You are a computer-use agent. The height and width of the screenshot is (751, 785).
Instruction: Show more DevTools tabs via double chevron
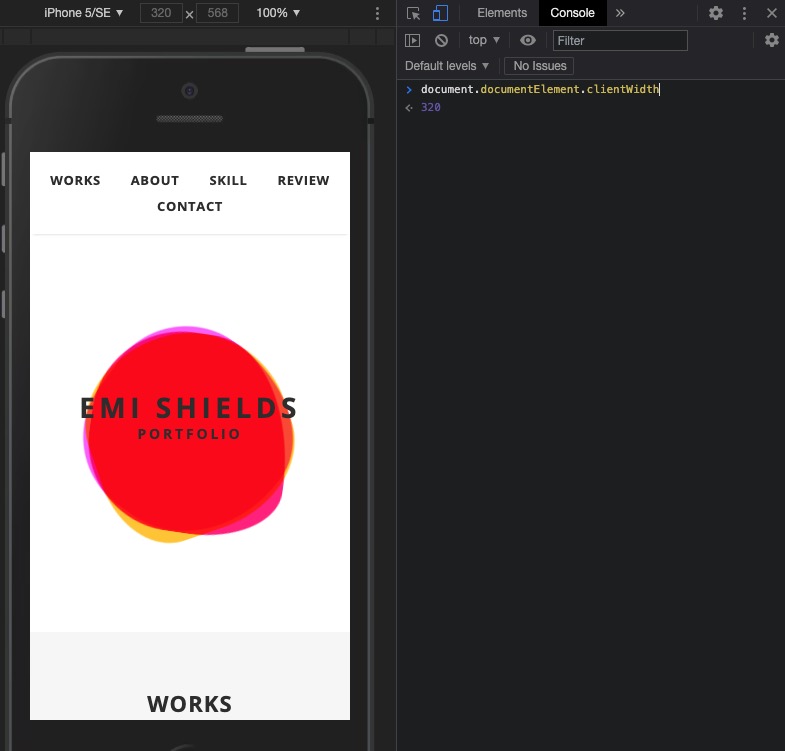click(x=620, y=13)
